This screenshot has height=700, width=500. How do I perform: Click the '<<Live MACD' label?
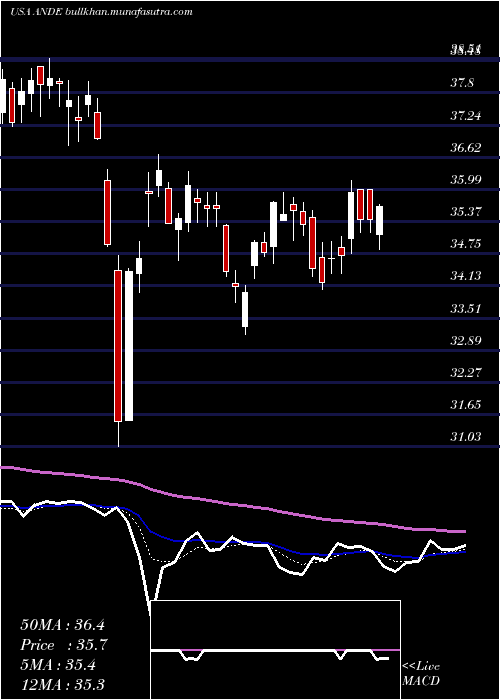tap(421, 673)
